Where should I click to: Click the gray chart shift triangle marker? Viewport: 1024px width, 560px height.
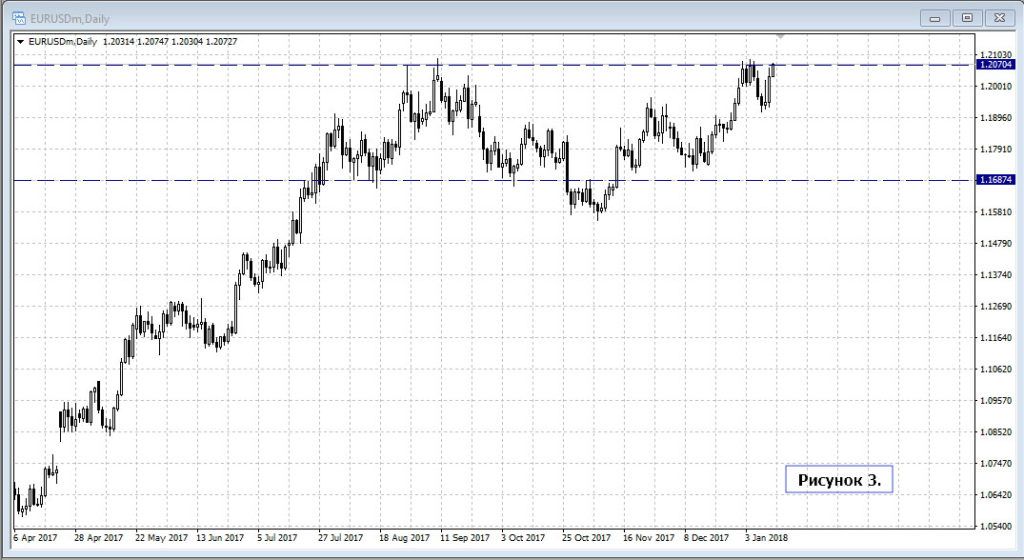[x=781, y=36]
